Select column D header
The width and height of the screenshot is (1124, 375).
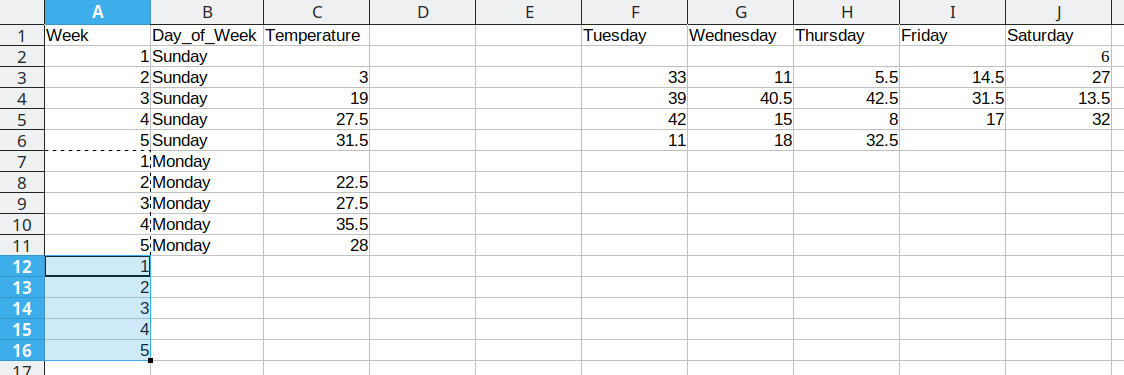coord(422,12)
